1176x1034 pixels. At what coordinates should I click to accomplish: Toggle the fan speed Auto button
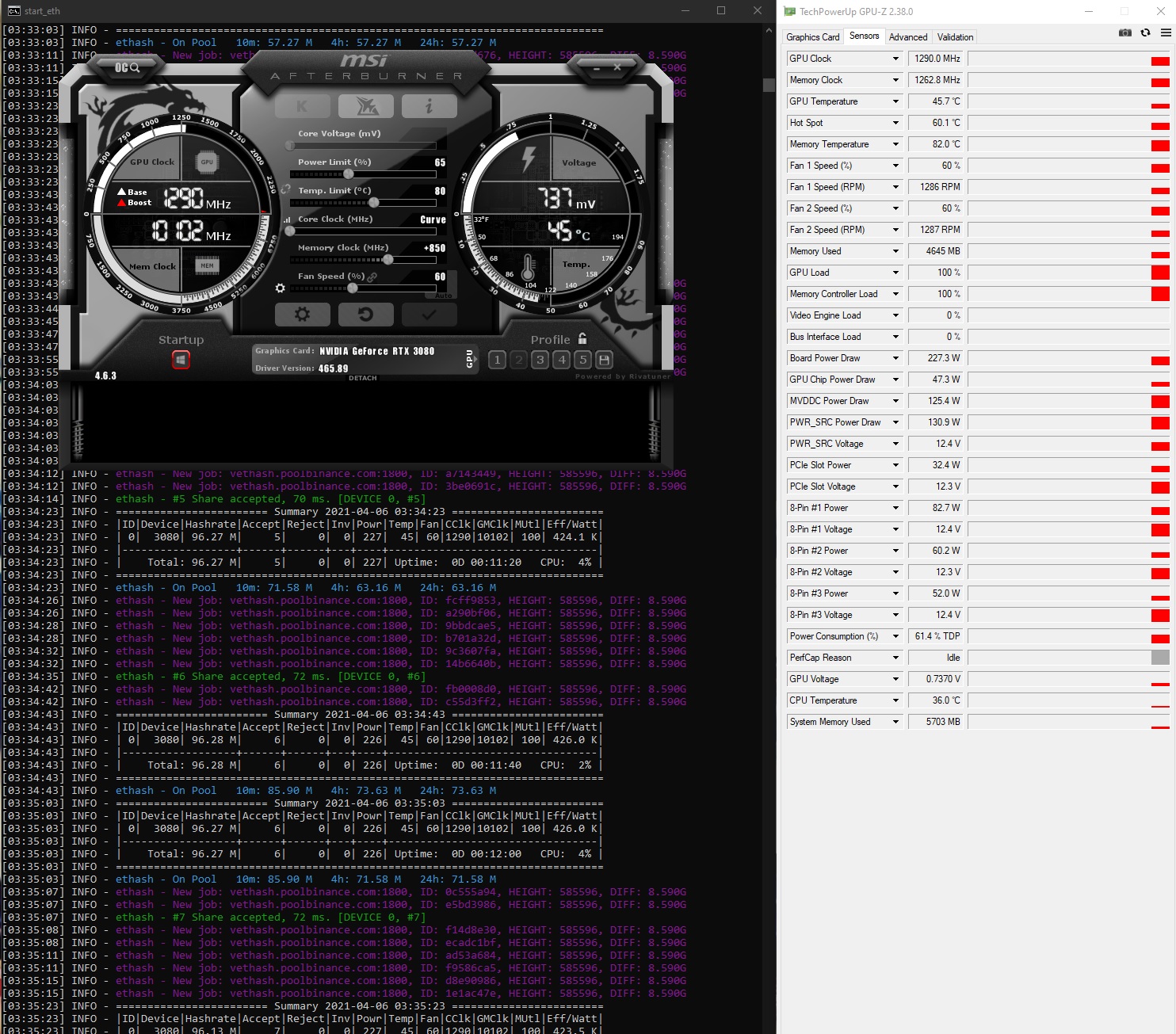click(x=444, y=296)
